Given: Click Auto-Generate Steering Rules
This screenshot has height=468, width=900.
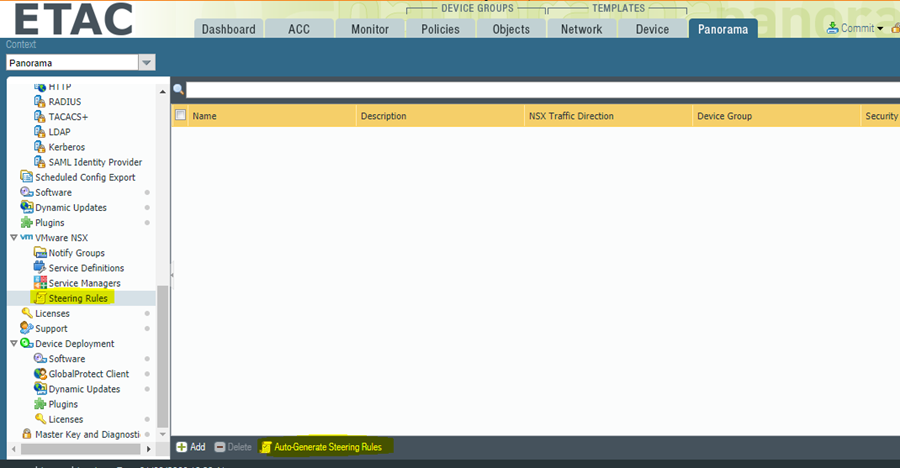Looking at the screenshot, I should 321,447.
